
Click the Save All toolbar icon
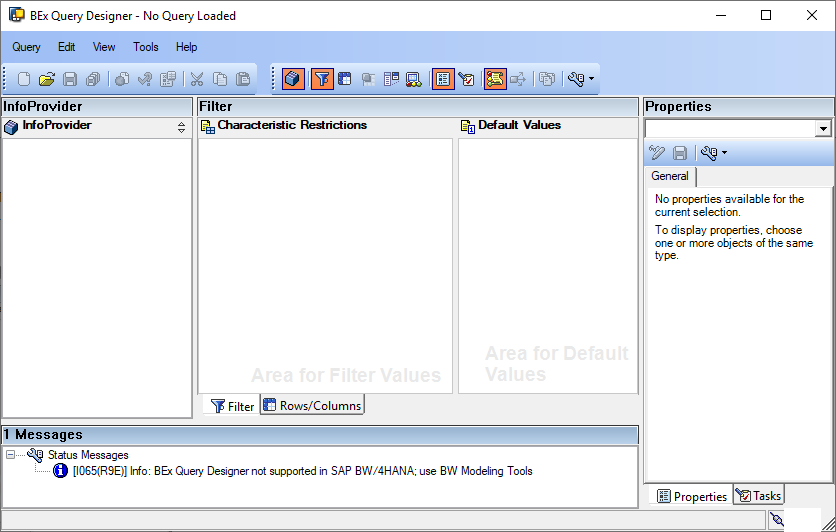click(x=93, y=79)
